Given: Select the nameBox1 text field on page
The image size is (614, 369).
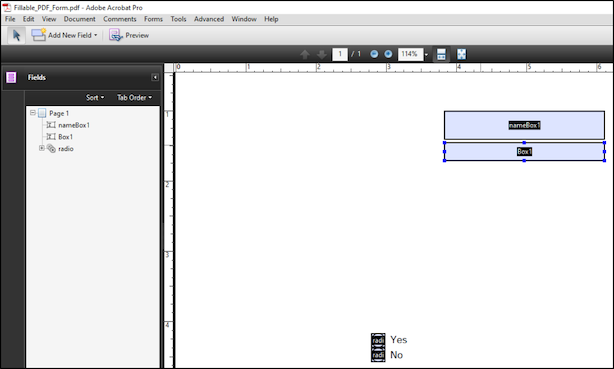Looking at the screenshot, I should [x=524, y=125].
